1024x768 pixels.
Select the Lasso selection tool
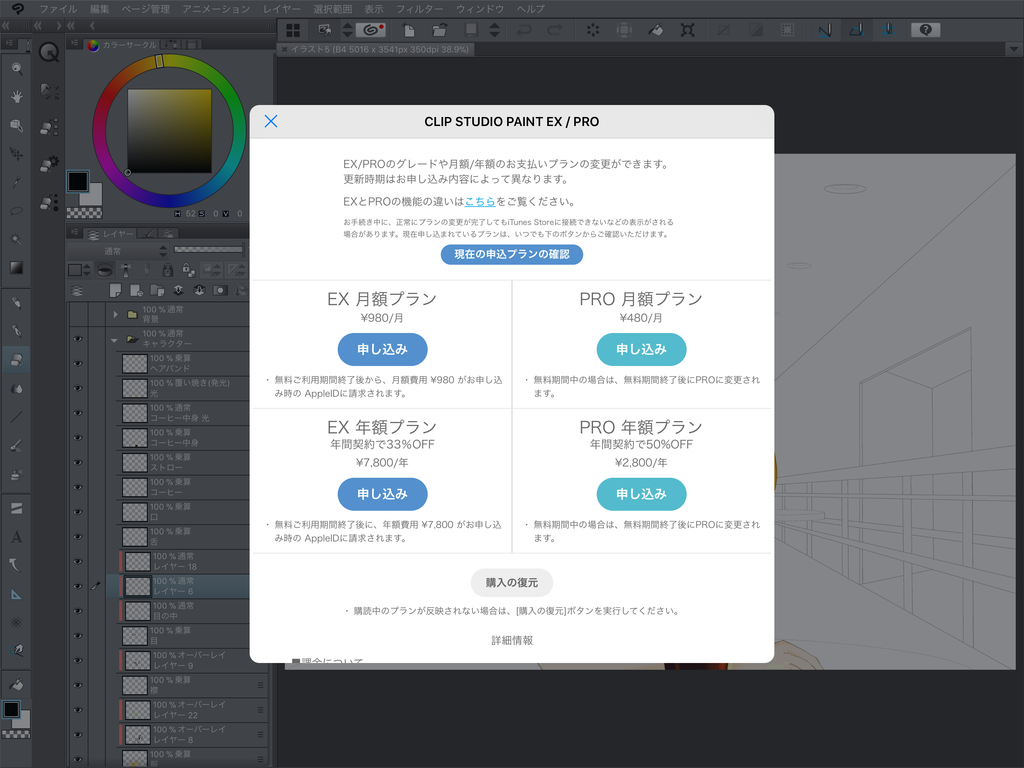click(x=16, y=211)
